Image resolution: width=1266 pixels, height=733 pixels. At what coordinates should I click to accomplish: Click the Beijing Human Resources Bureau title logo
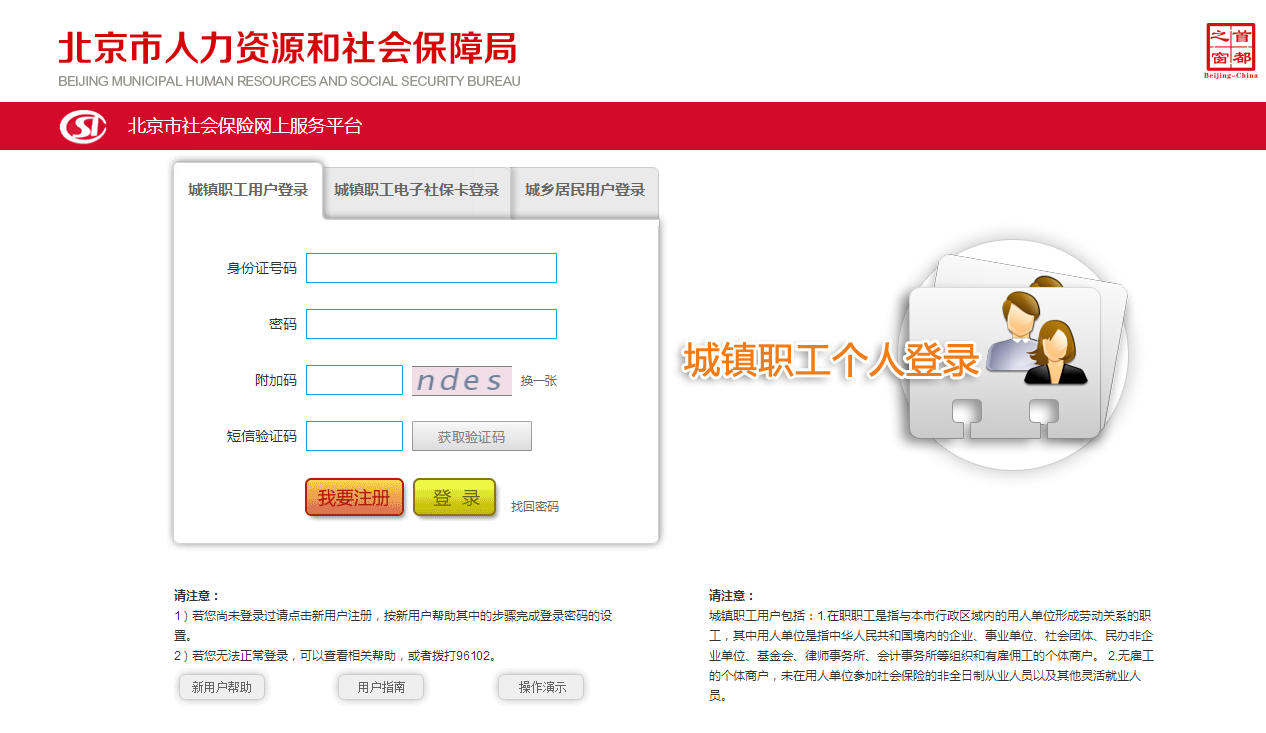[x=288, y=58]
